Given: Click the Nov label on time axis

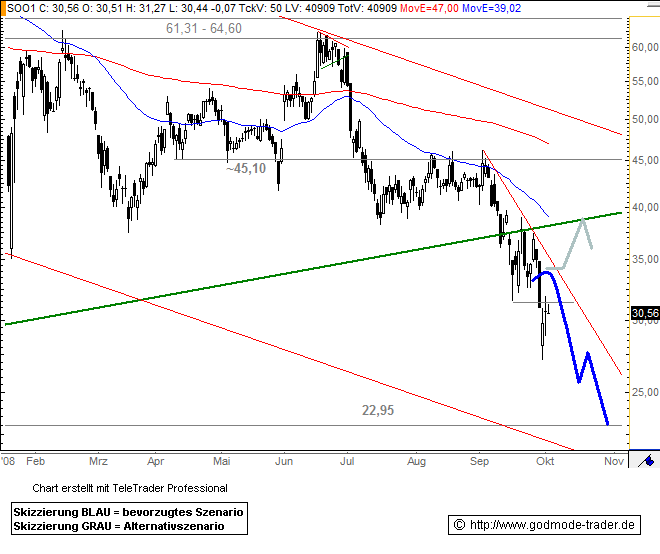Looking at the screenshot, I should pyautogui.click(x=614, y=461).
